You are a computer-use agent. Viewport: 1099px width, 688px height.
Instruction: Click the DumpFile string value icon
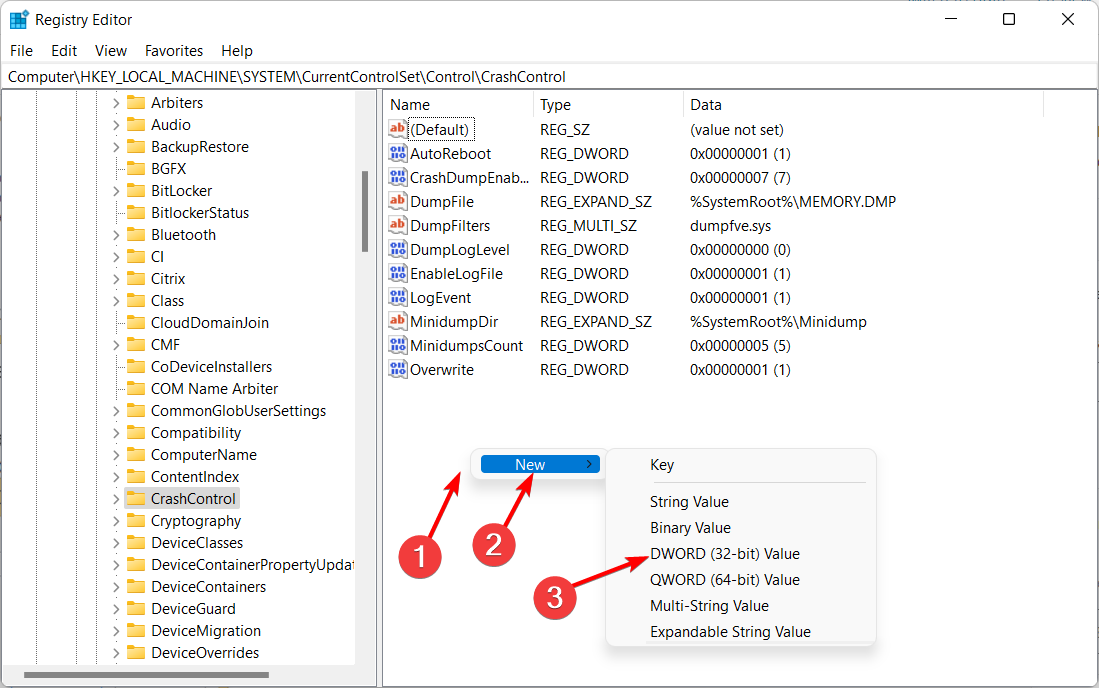click(x=397, y=201)
